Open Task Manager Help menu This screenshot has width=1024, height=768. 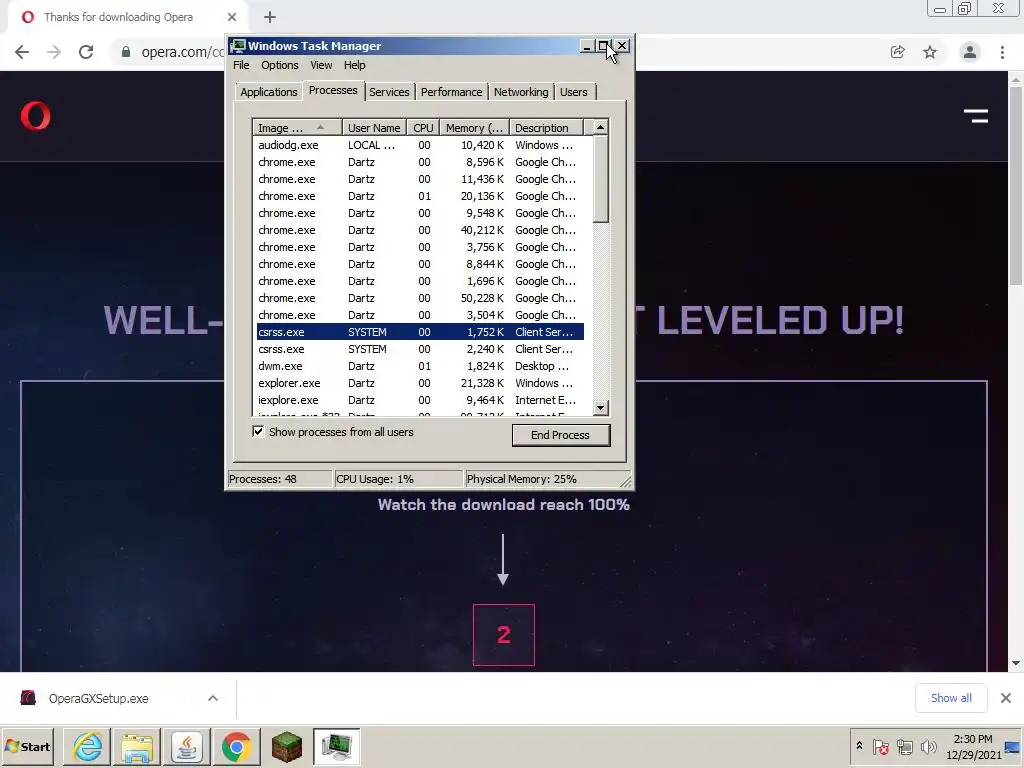click(x=355, y=65)
